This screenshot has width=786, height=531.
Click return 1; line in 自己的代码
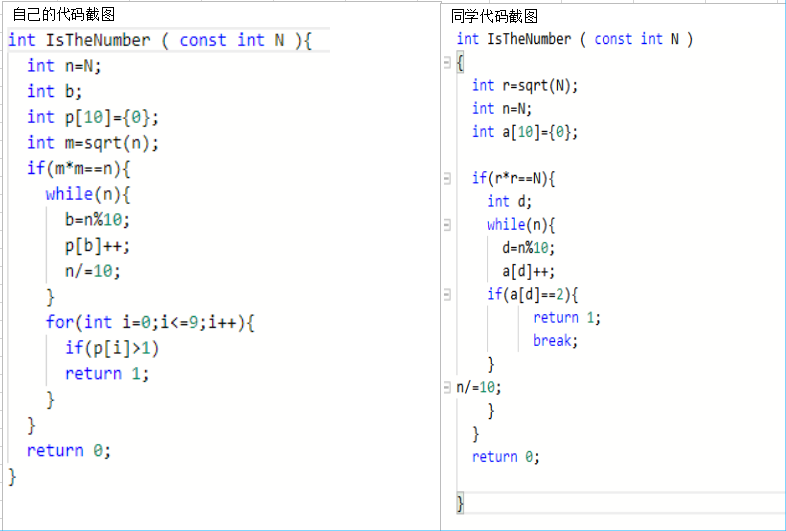click(x=107, y=374)
